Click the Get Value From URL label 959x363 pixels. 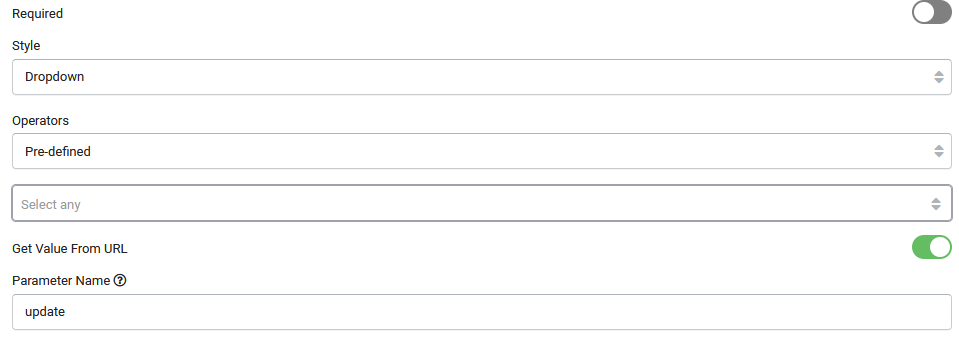(70, 249)
